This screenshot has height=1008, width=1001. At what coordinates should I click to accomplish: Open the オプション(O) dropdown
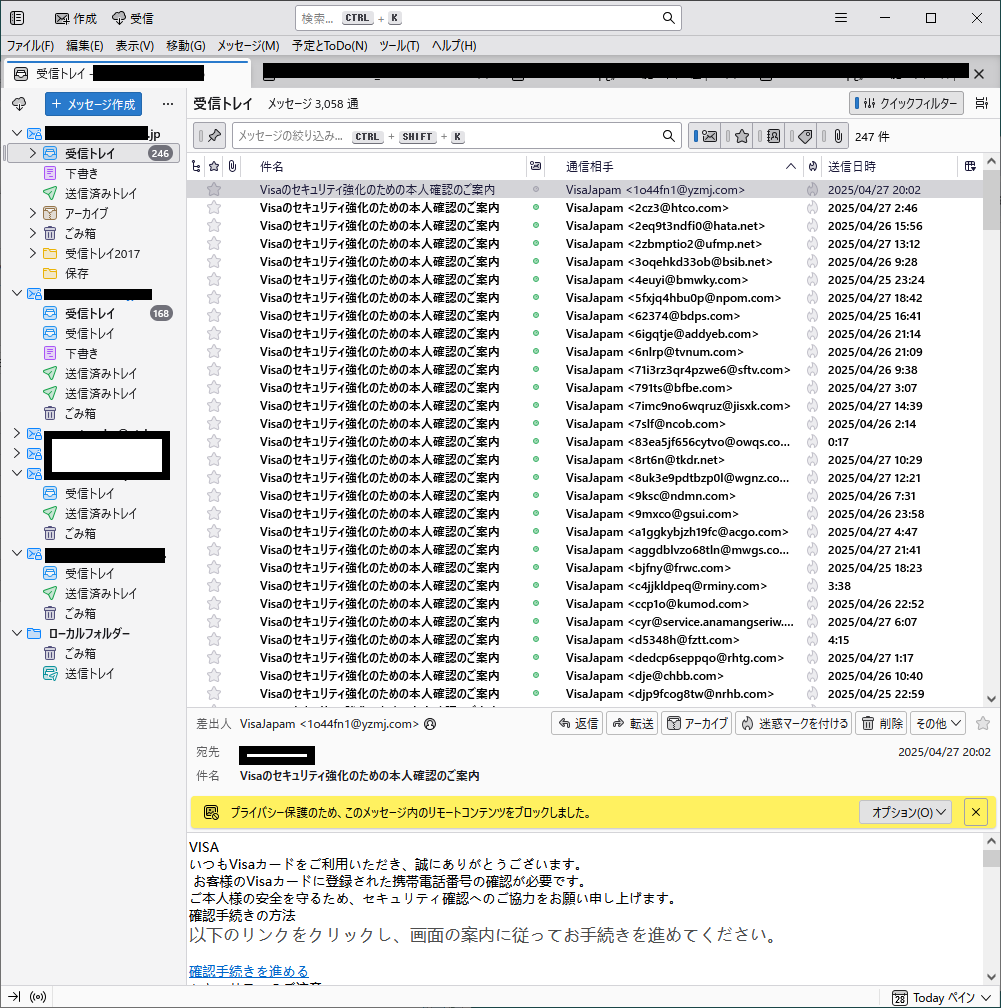point(905,813)
